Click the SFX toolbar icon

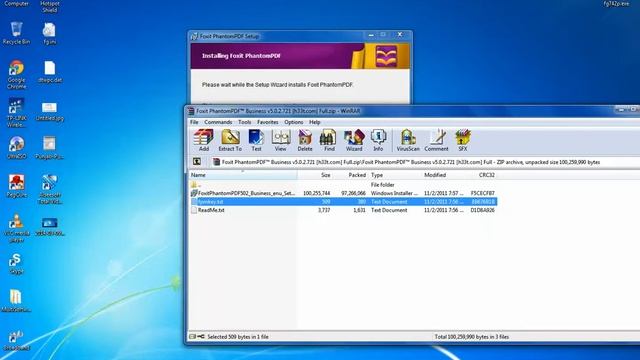[x=463, y=140]
